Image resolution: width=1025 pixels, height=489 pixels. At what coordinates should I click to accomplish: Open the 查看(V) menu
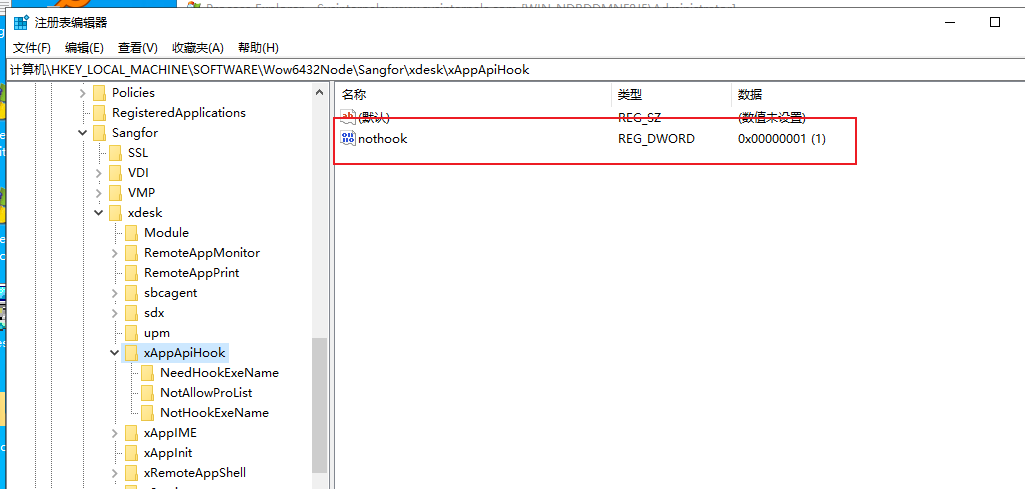pos(138,48)
